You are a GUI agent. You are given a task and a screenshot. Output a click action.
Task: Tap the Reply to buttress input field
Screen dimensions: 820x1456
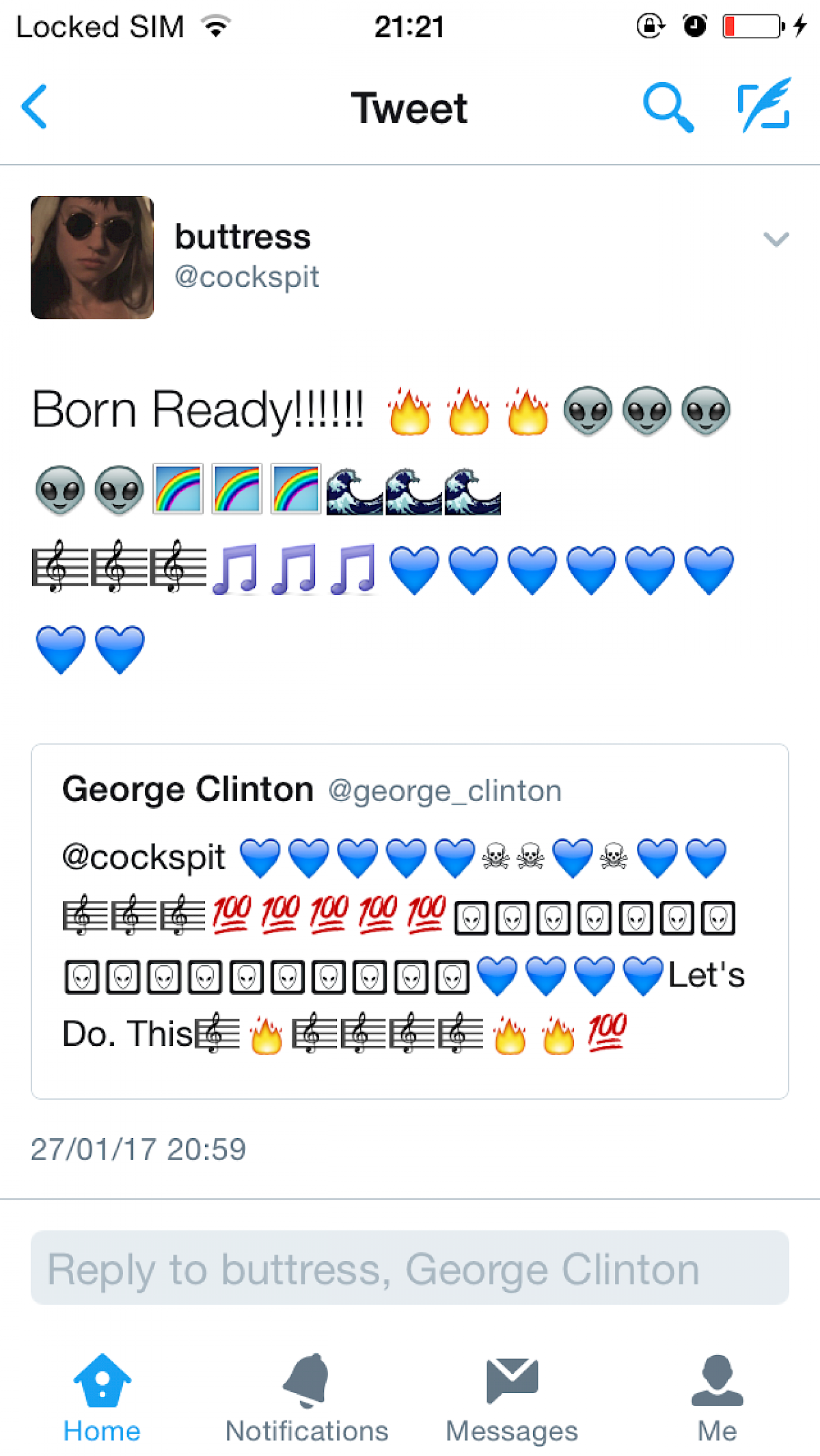(410, 1268)
